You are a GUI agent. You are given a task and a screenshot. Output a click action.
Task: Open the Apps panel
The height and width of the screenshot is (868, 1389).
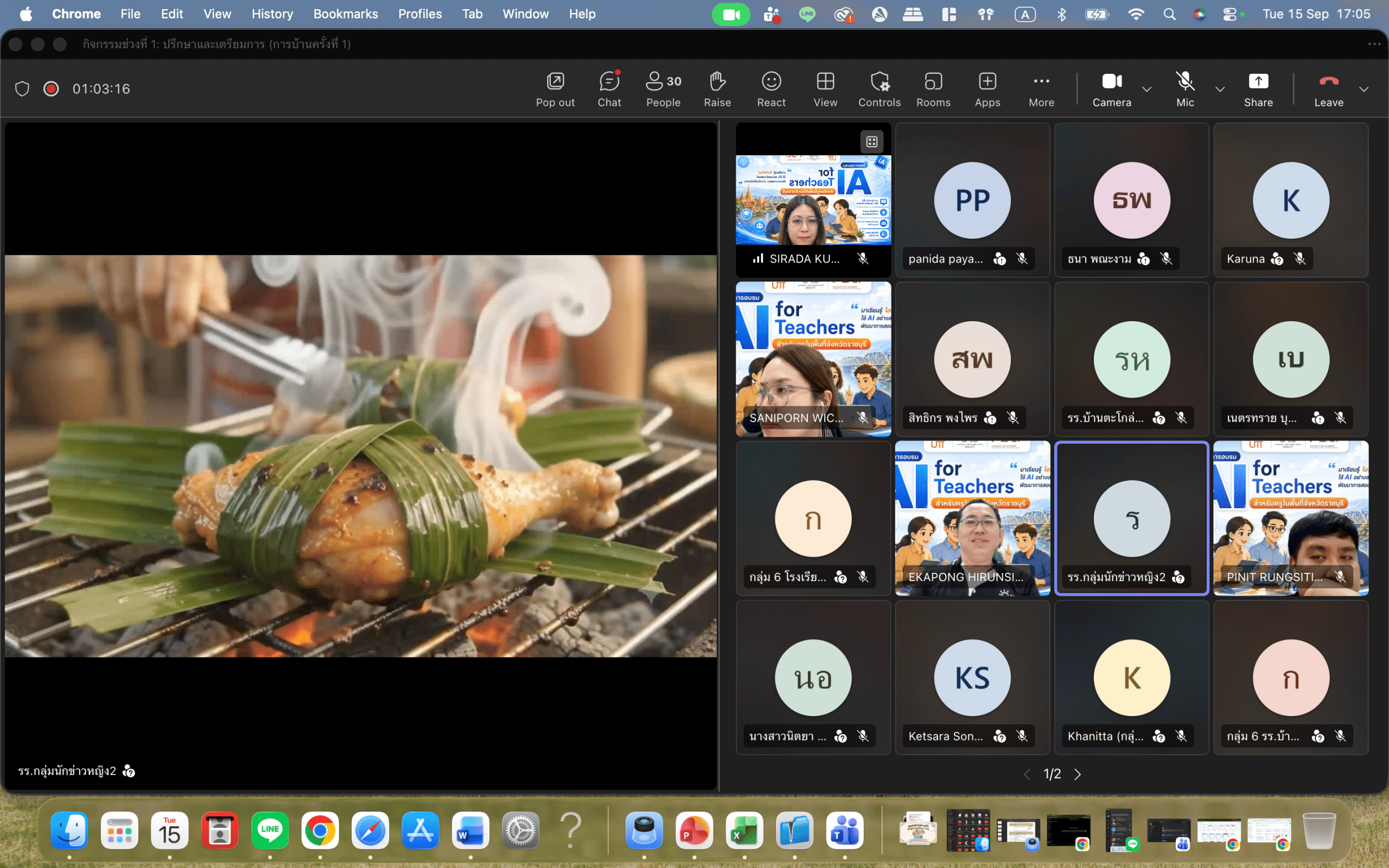987,89
